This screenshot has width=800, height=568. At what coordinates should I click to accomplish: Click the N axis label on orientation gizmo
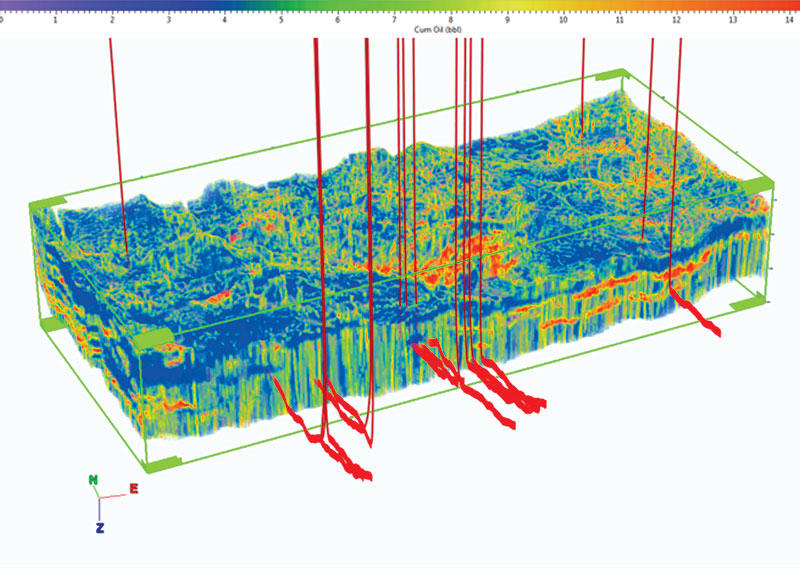point(93,480)
